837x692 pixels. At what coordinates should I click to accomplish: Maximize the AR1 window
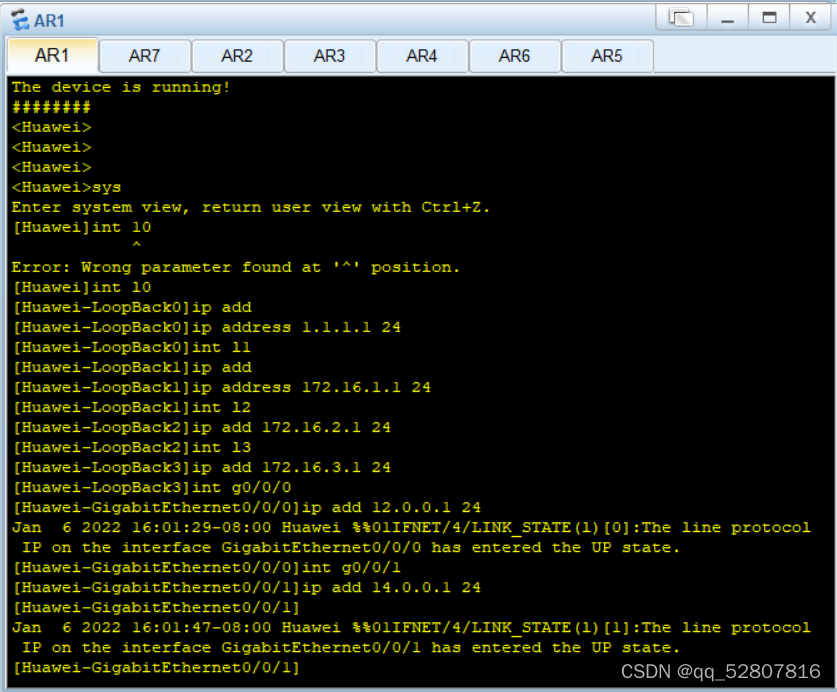point(769,18)
